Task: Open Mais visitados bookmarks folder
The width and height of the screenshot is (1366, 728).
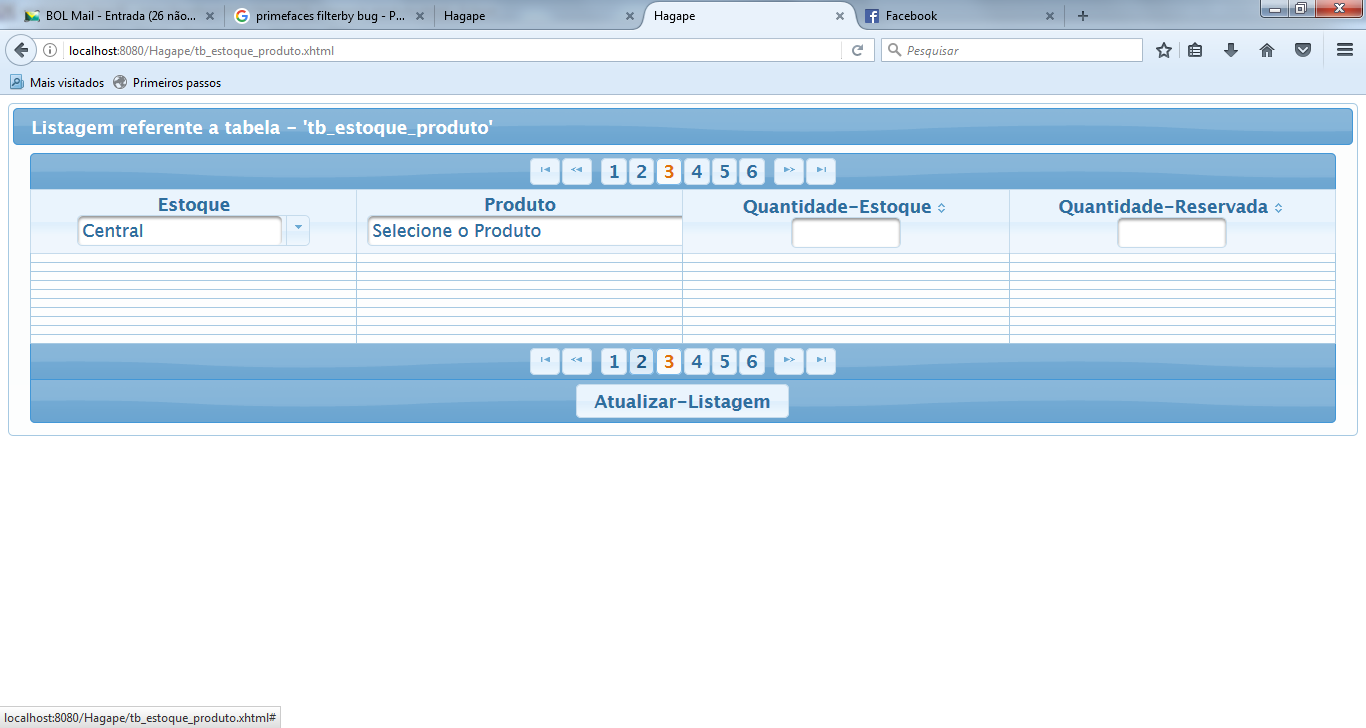Action: (x=57, y=82)
